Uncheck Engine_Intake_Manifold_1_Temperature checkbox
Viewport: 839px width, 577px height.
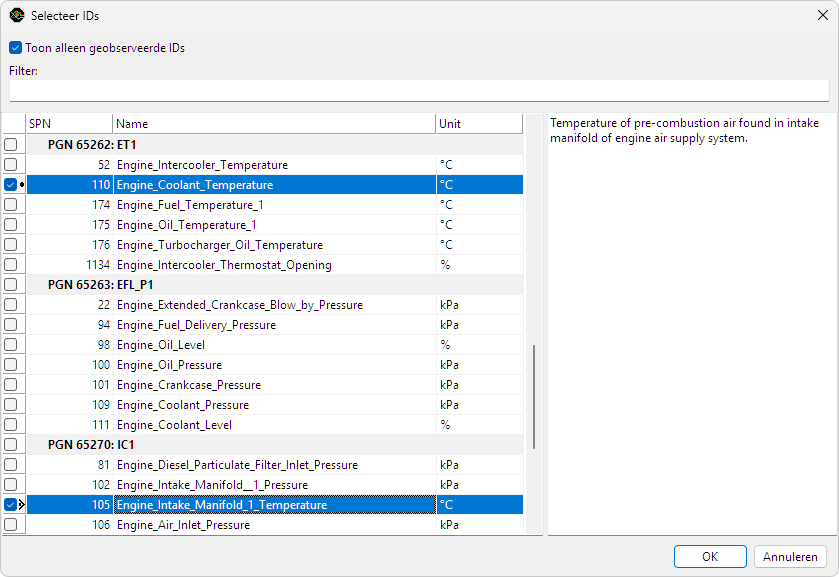pos(11,504)
